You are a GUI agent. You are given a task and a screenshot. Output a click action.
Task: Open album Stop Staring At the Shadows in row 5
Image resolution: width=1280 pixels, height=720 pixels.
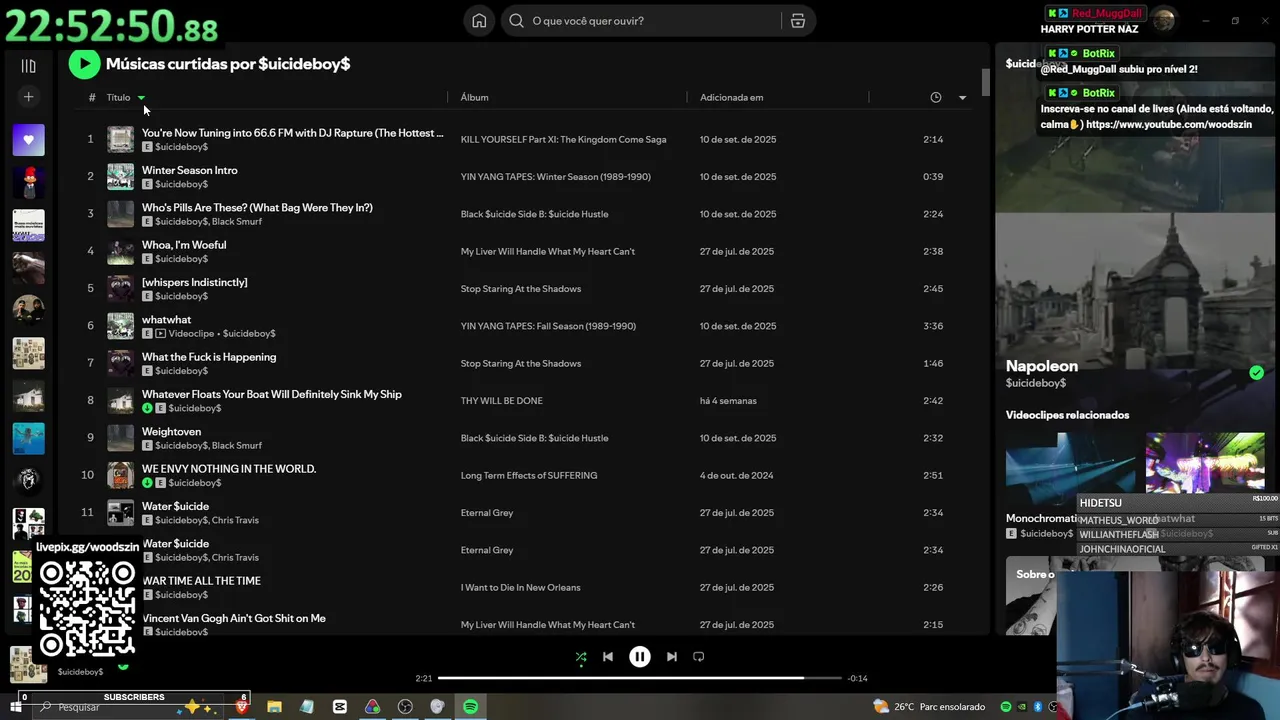[x=520, y=289]
